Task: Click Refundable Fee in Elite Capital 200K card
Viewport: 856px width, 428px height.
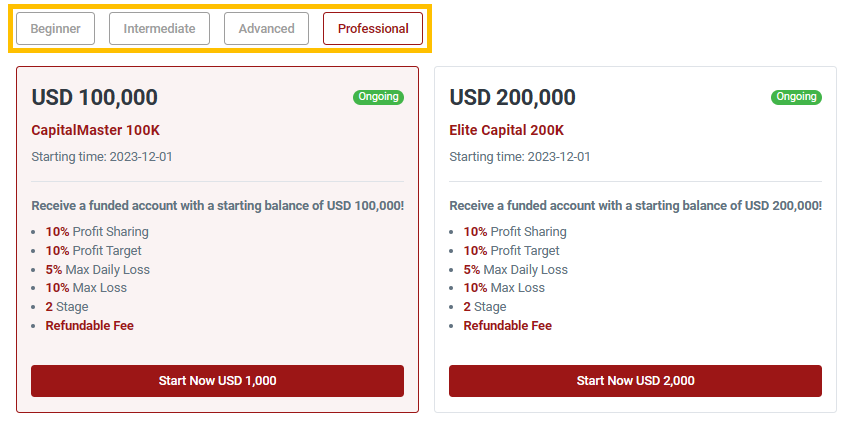Action: point(508,326)
